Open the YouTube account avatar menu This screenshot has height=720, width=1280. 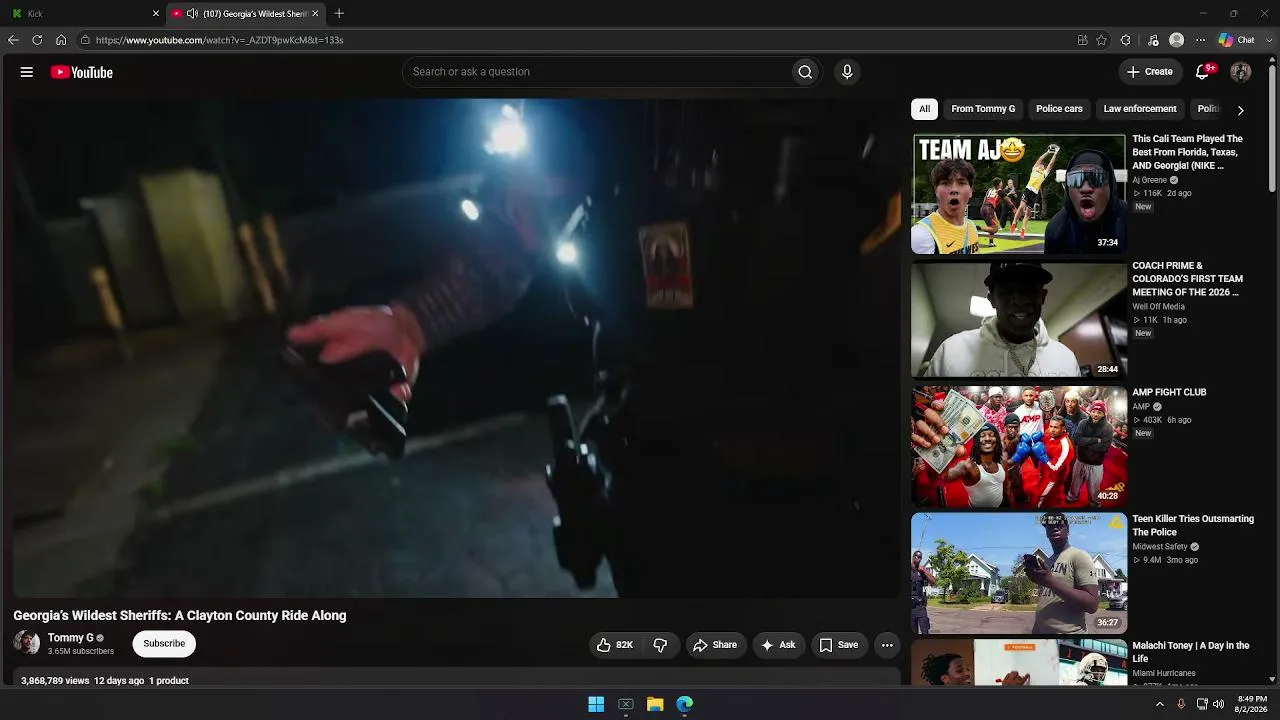1241,72
